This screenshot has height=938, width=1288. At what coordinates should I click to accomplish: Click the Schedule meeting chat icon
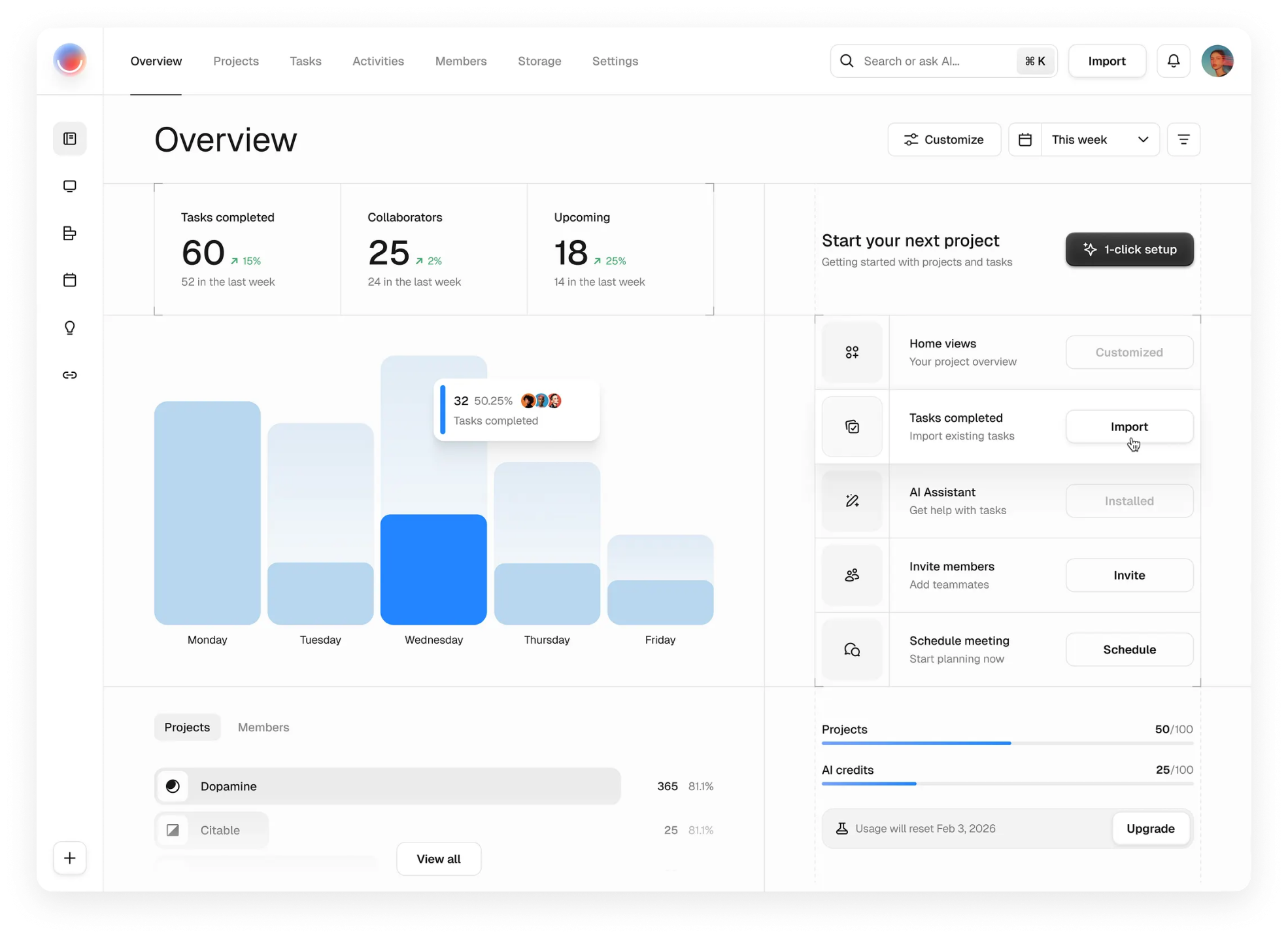(x=852, y=649)
